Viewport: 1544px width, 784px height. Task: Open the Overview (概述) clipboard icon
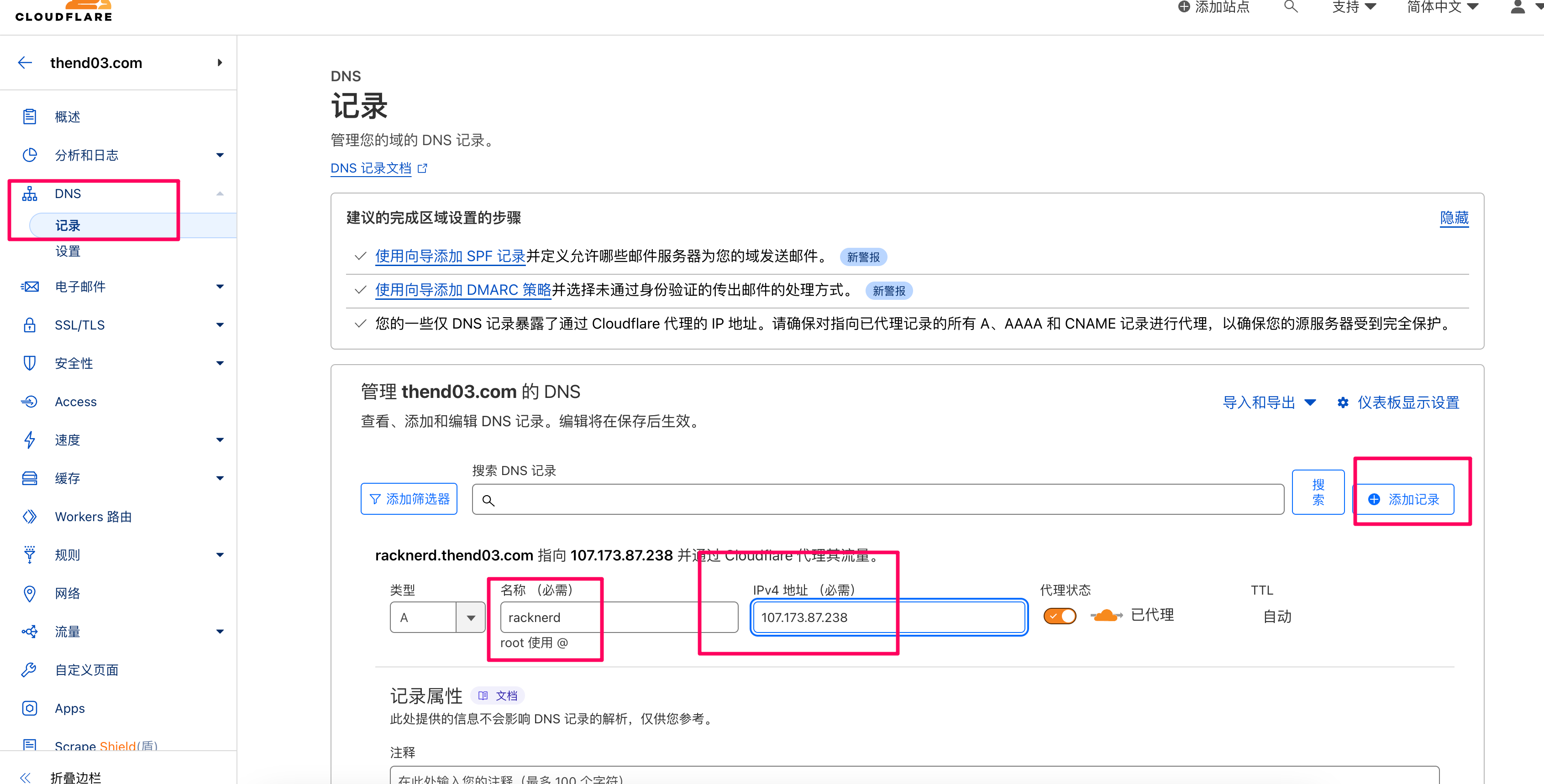pyautogui.click(x=29, y=116)
